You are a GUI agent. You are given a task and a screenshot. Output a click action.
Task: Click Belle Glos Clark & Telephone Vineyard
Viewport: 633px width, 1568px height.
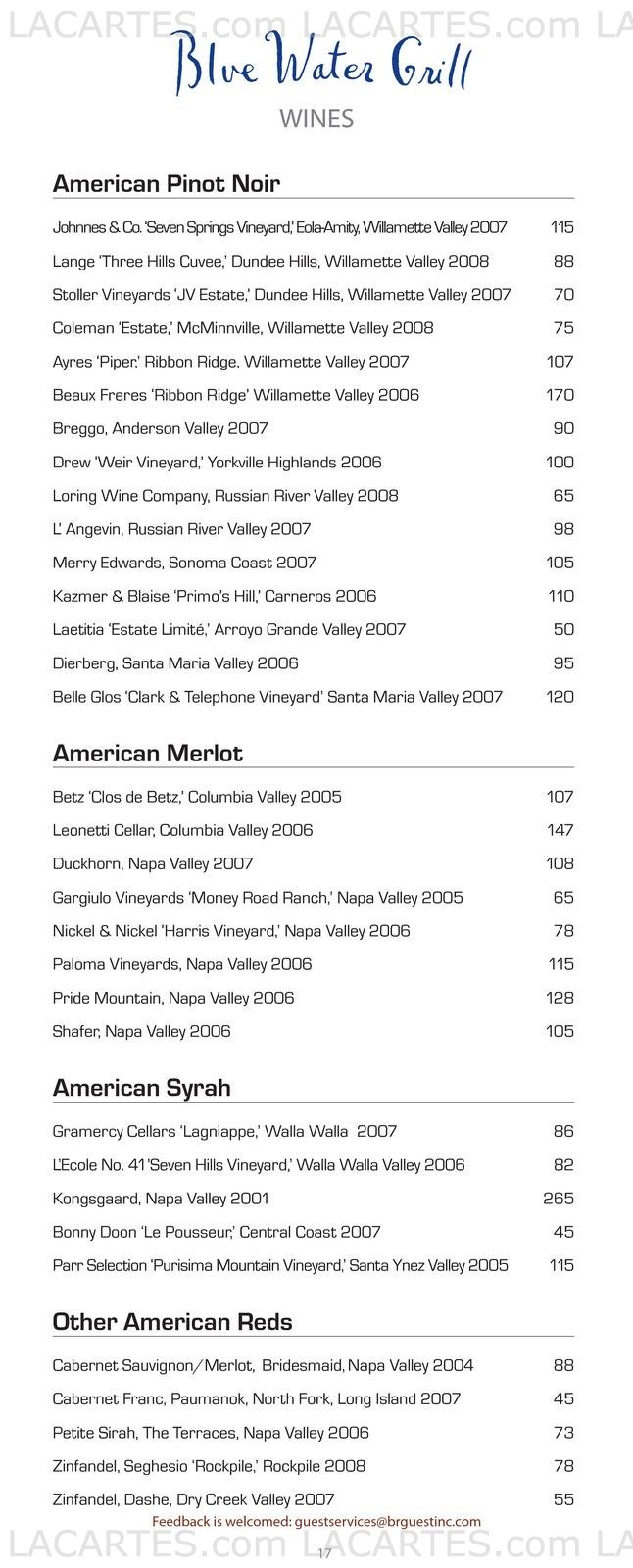tap(277, 697)
